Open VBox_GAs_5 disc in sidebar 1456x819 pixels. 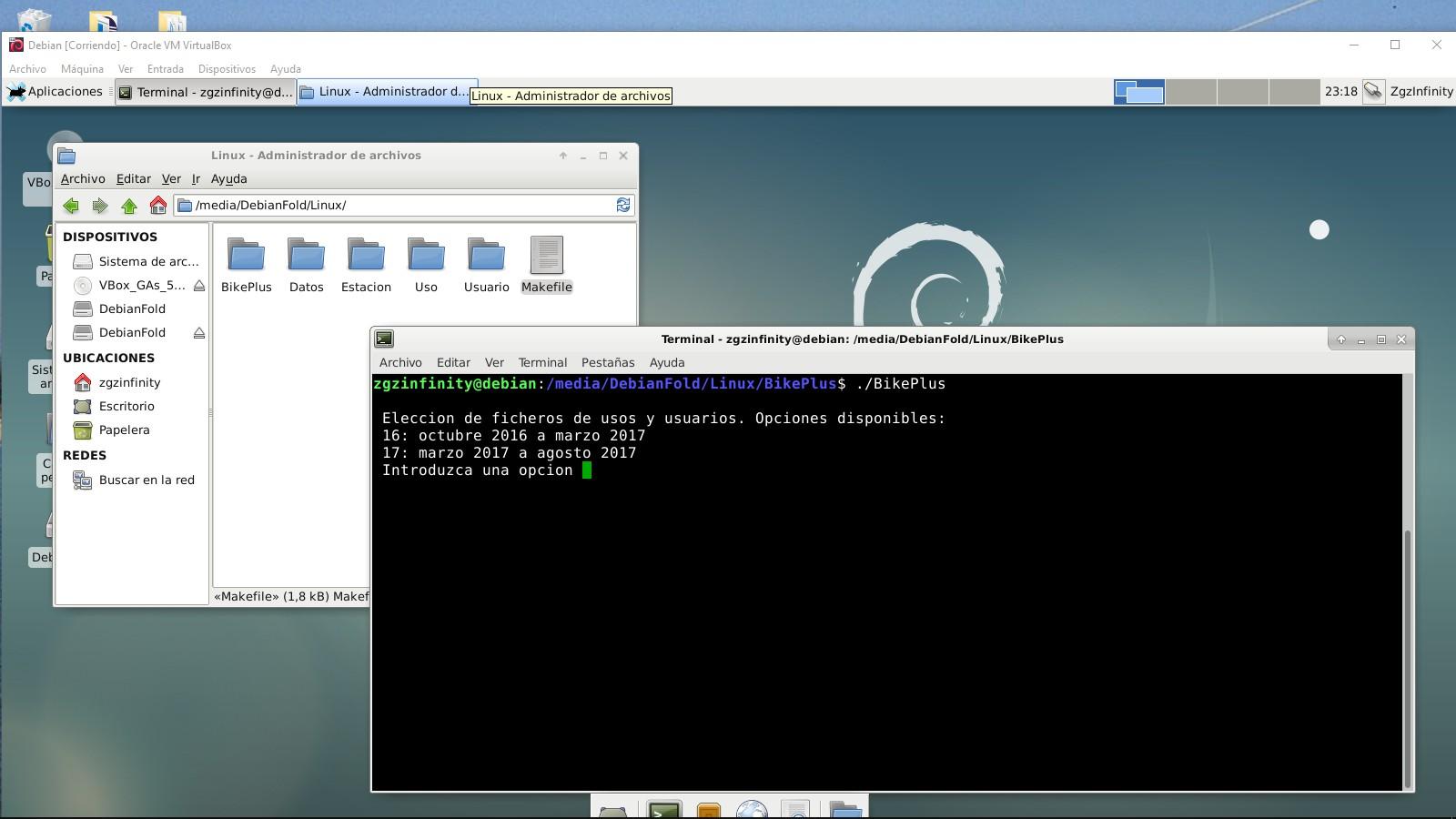(x=128, y=286)
